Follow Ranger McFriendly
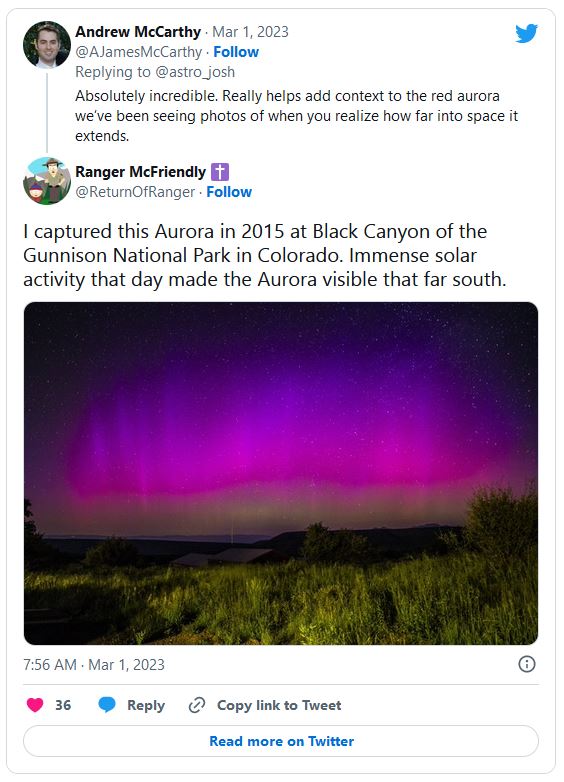564x782 pixels. pos(229,192)
